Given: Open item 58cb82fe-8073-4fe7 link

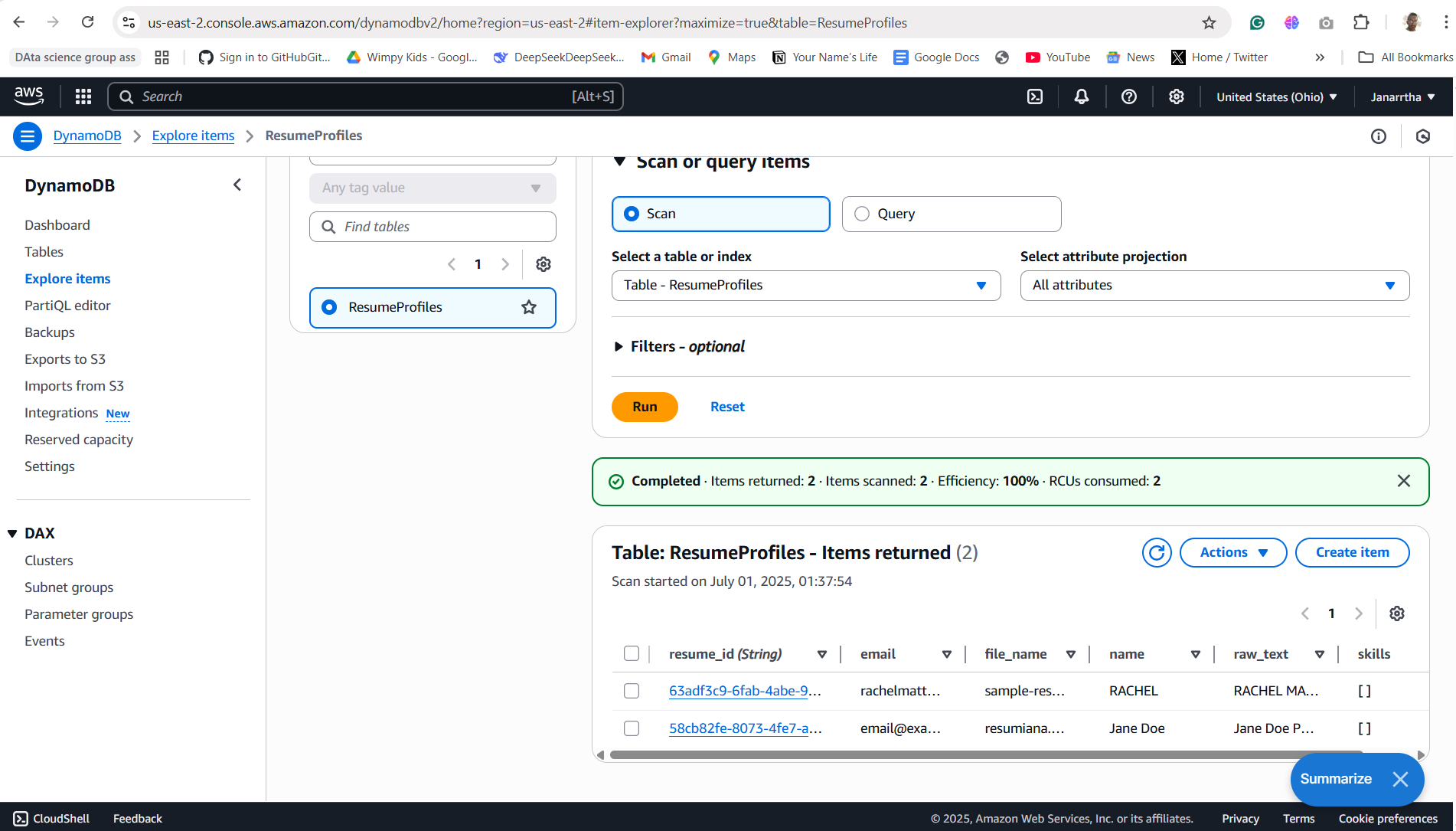Looking at the screenshot, I should pos(745,728).
